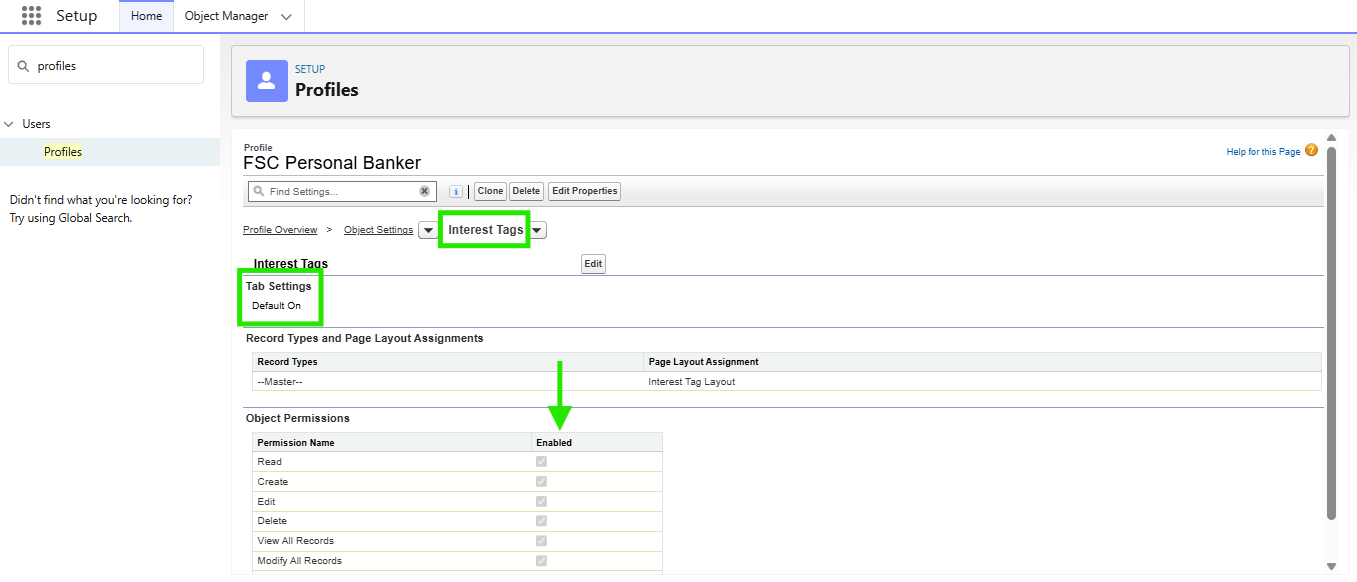This screenshot has width=1357, height=582.
Task: Click the magnifier icon in Quick Find
Action: tap(24, 66)
